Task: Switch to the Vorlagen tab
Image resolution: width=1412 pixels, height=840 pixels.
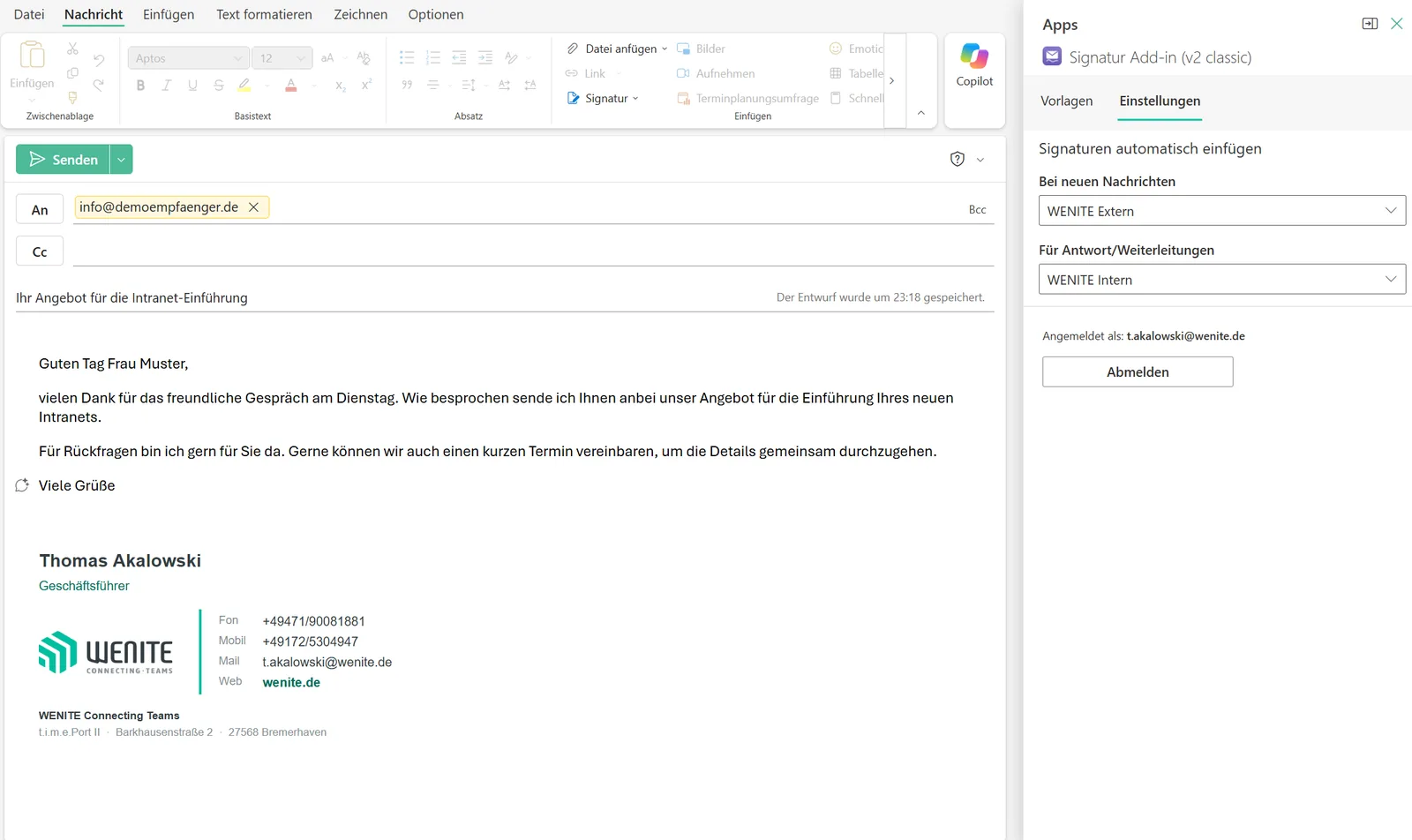Action: click(x=1066, y=101)
